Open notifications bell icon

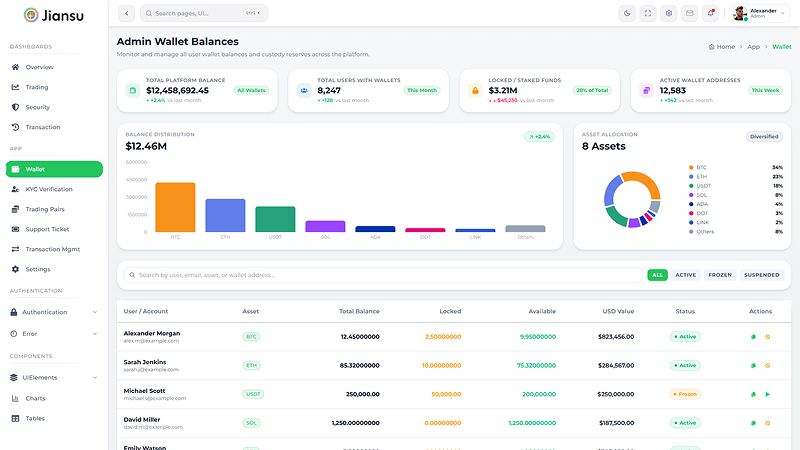711,13
